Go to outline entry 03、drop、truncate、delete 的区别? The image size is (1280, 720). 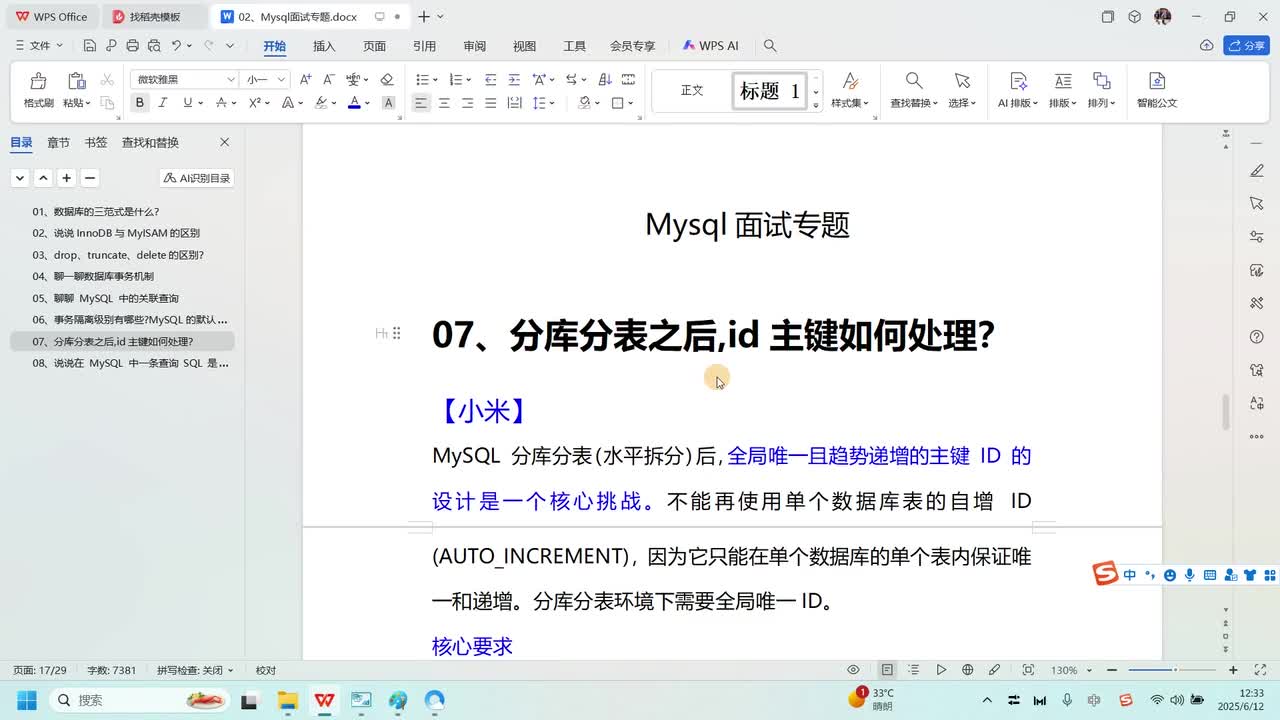coord(118,255)
